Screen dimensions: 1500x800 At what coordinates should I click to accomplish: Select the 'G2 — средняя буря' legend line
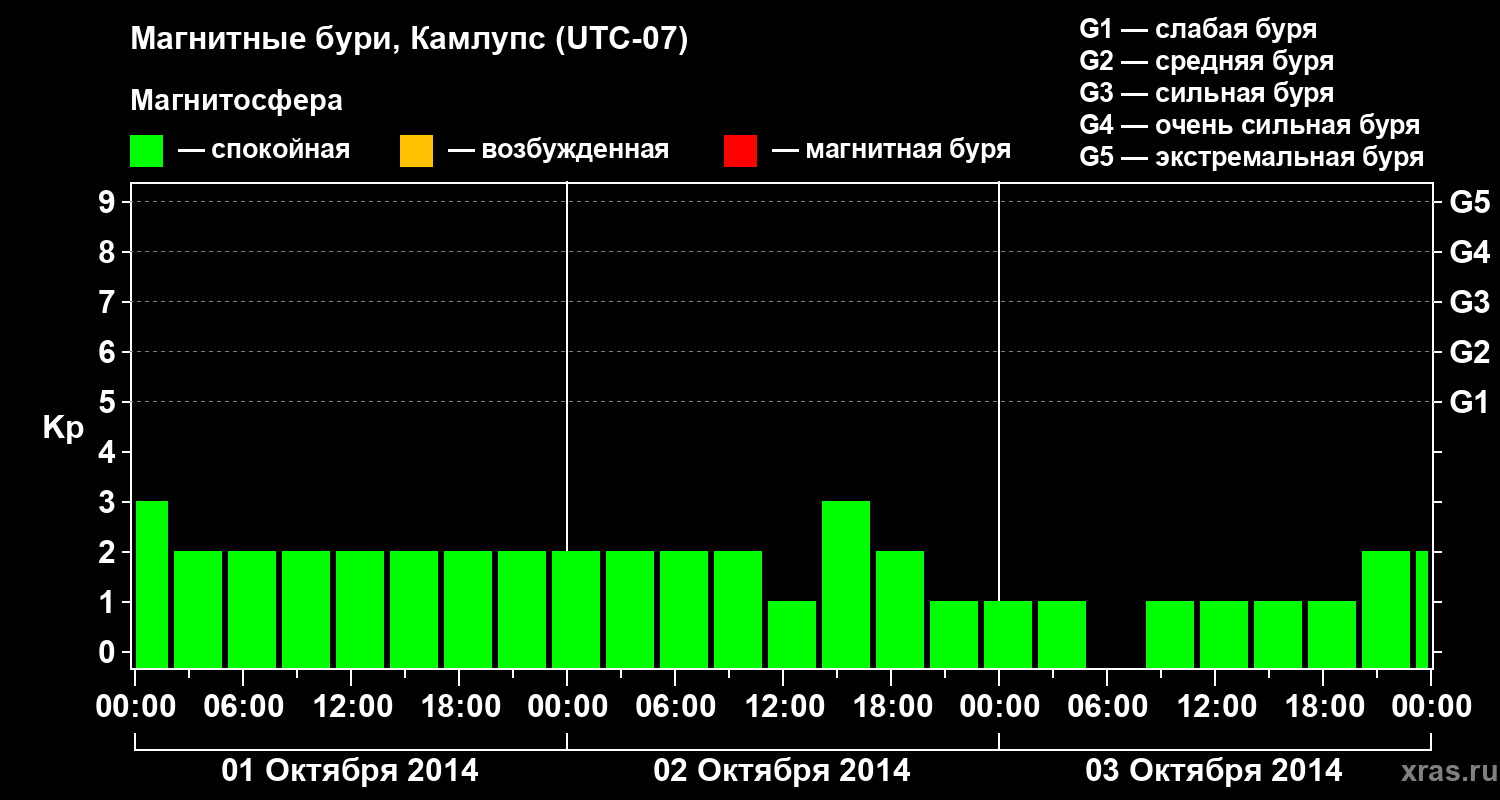tap(1207, 61)
